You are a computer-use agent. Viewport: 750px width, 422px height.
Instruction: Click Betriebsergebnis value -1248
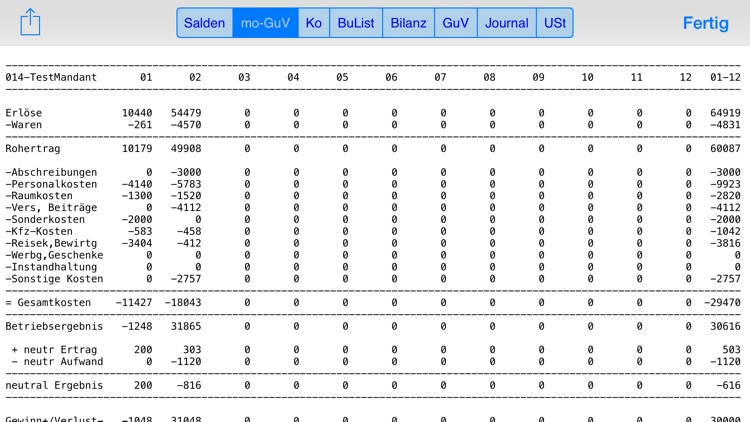(137, 326)
